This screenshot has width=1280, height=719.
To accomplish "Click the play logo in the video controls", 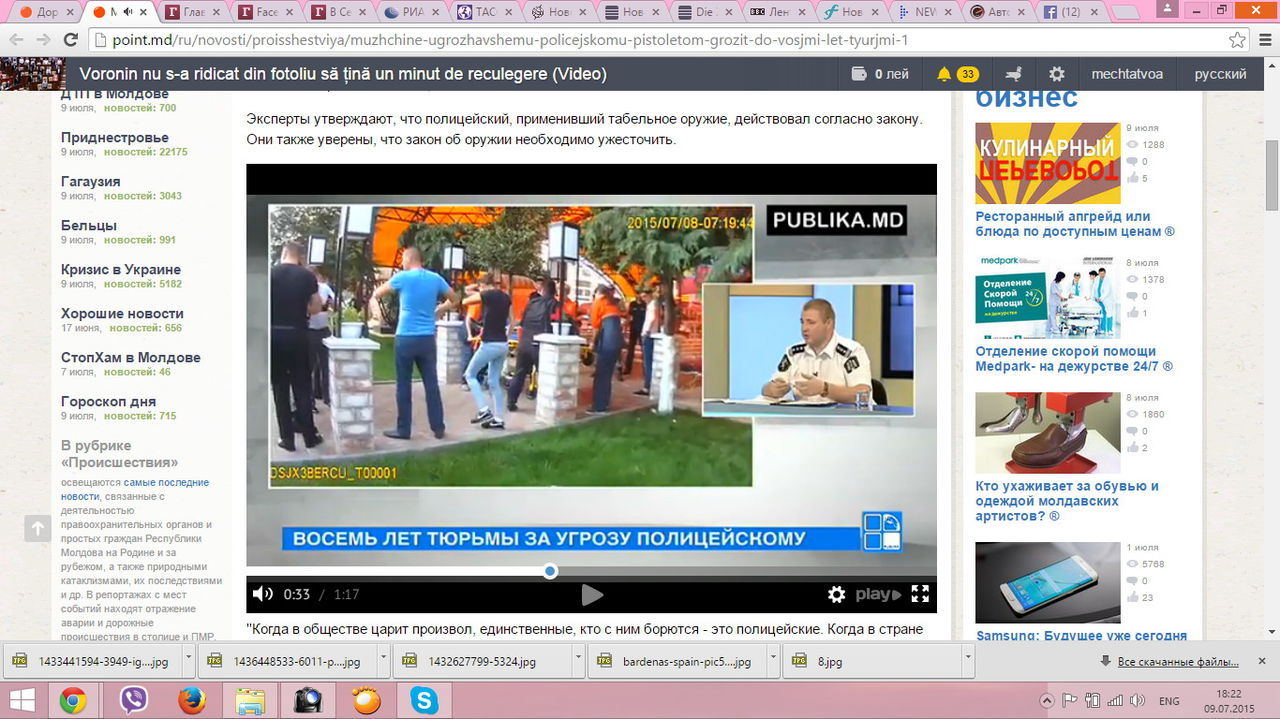I will 878,594.
